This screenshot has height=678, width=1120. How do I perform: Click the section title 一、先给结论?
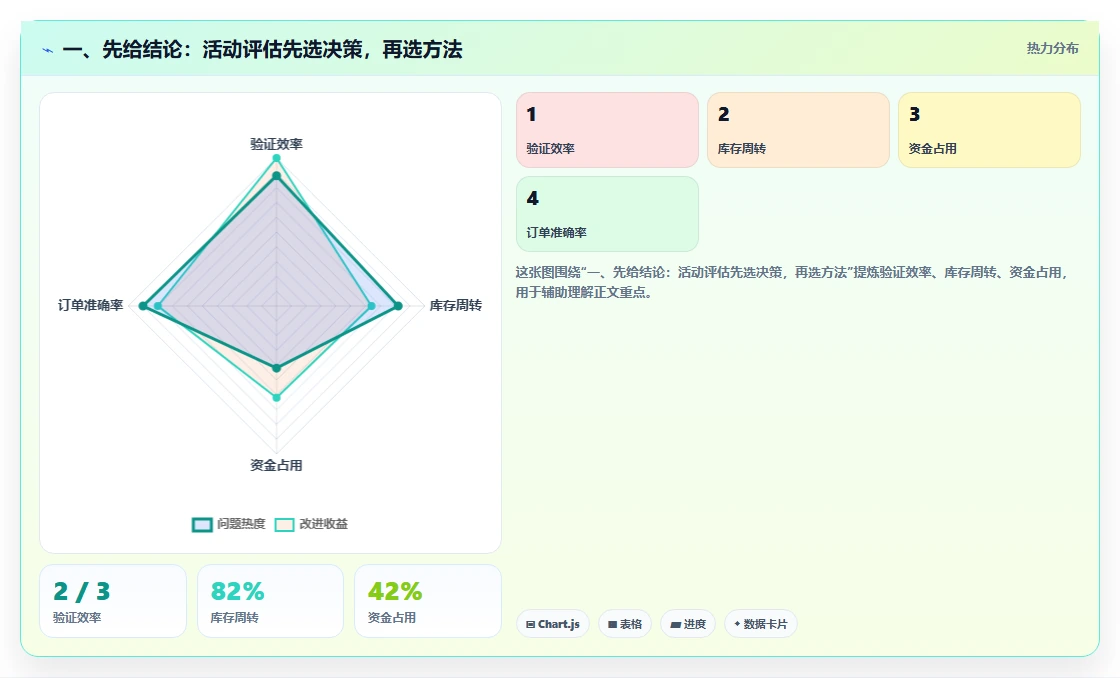(x=262, y=49)
